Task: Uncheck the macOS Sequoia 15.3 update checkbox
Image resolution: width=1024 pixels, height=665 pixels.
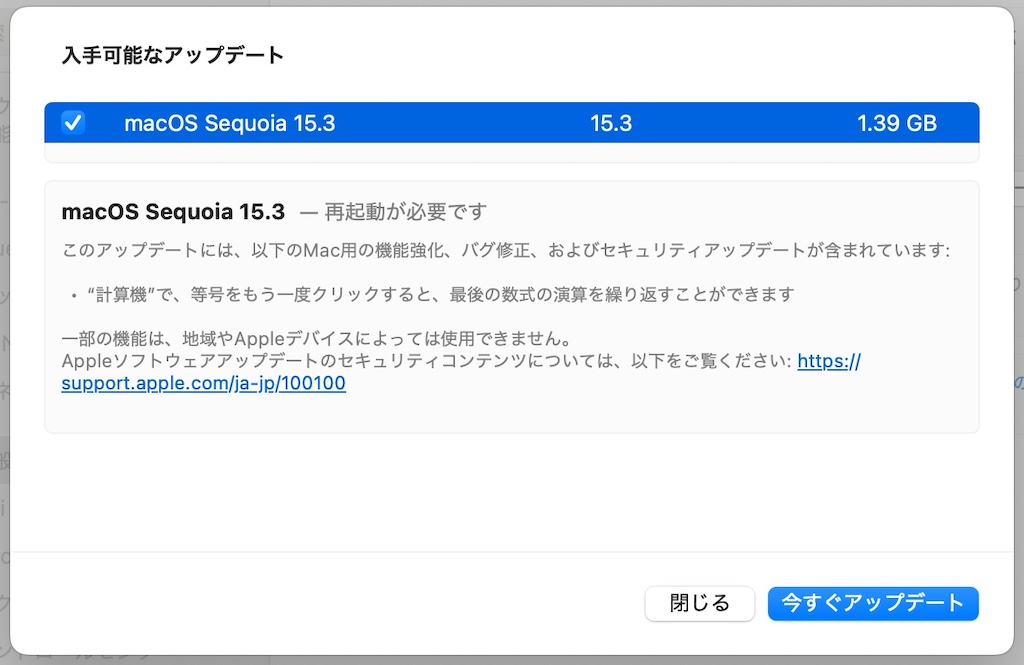Action: 72,122
